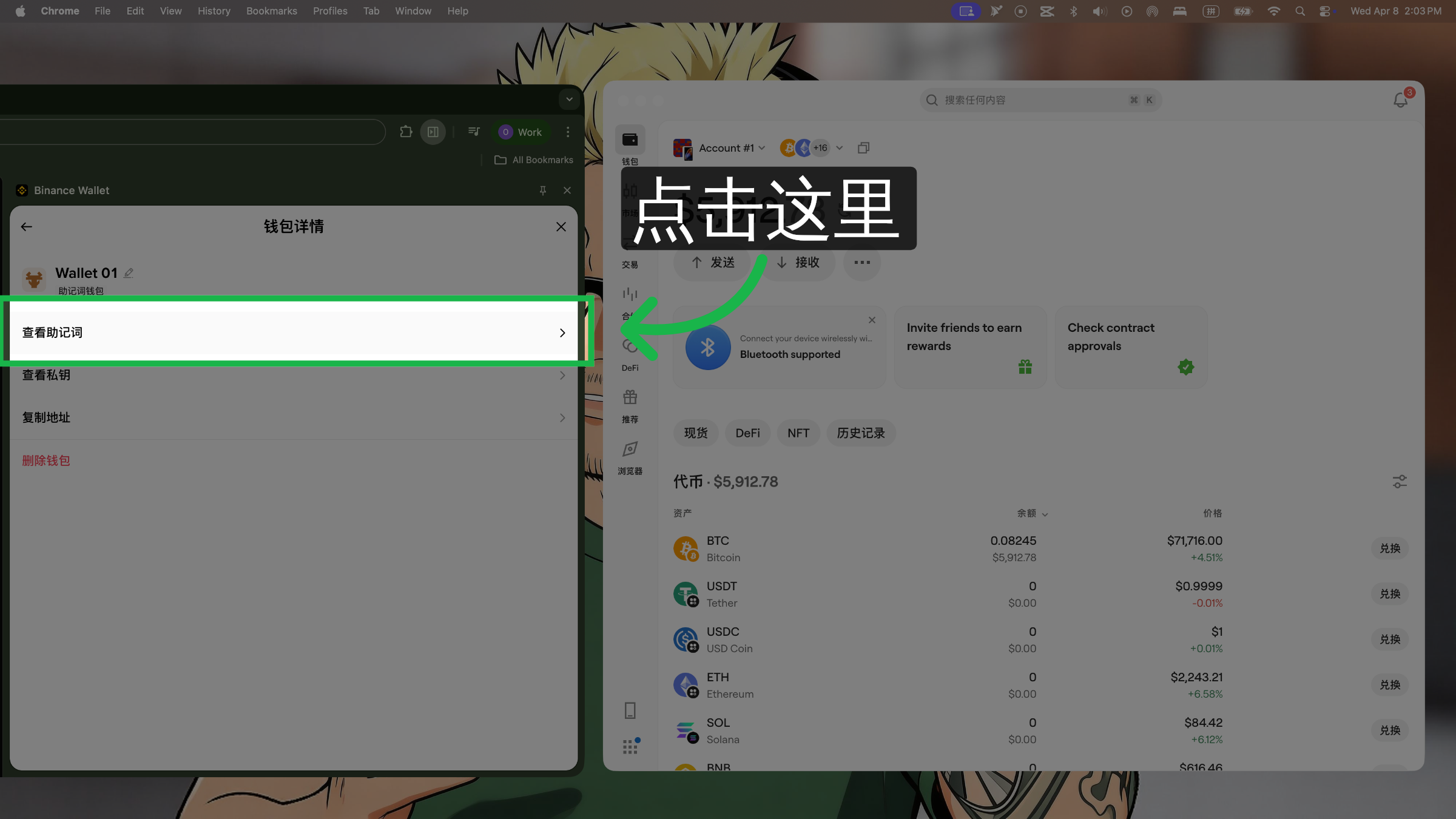Open Control Center in menu bar

point(1326,11)
